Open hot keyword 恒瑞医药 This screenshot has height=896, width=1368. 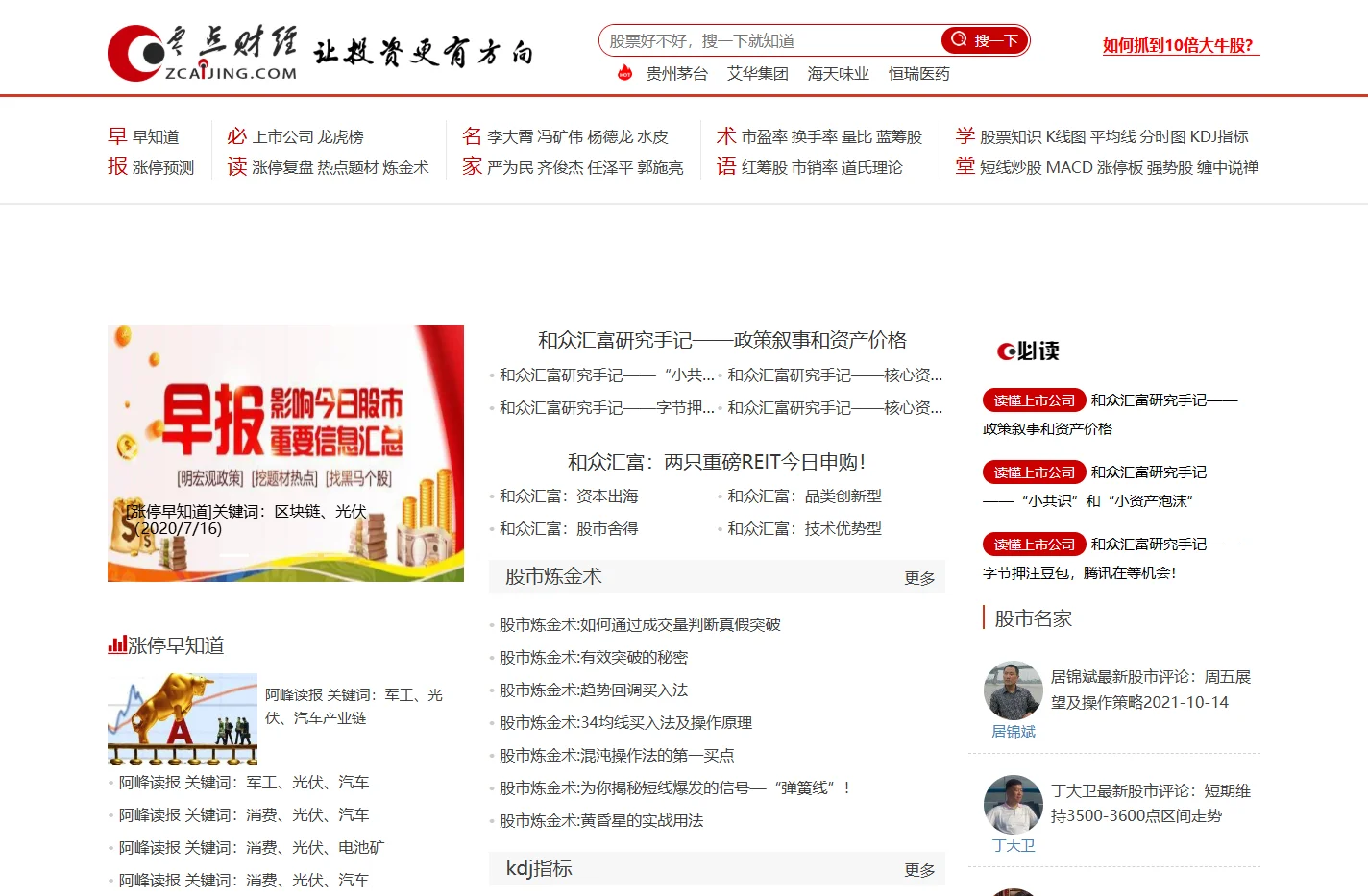[x=918, y=74]
